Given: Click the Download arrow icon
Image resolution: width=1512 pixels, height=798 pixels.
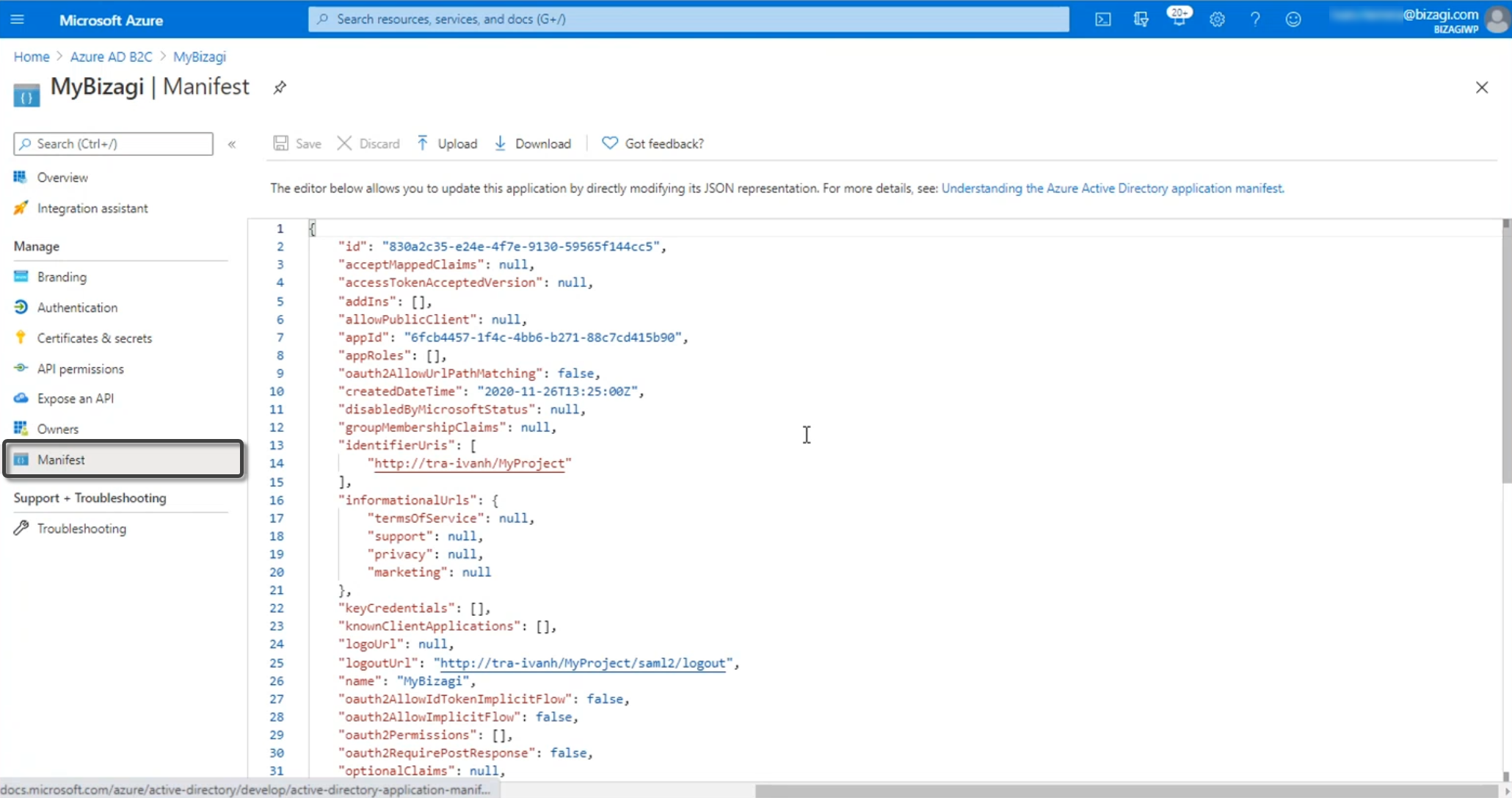Looking at the screenshot, I should click(500, 143).
